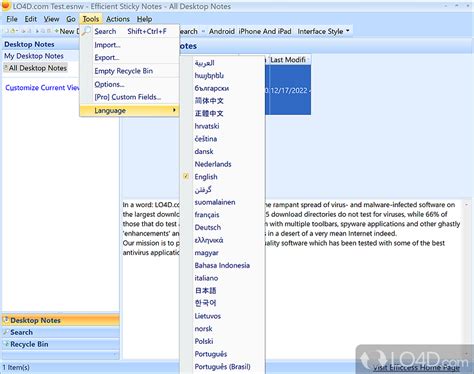Select Lietuvos language
Viewport: 474px width, 374px height.
point(222,316)
